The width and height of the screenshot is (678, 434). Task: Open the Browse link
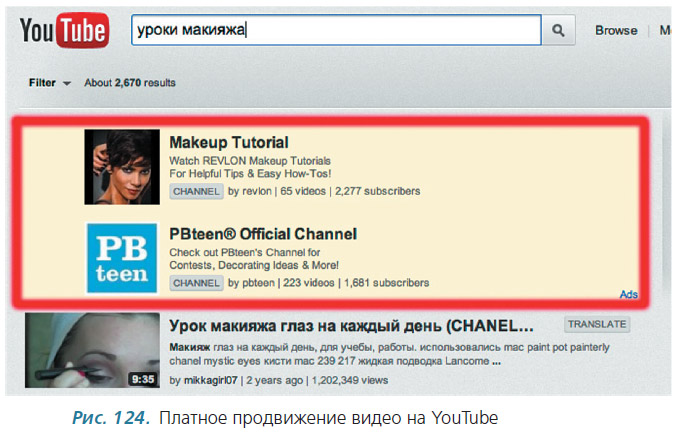pyautogui.click(x=616, y=30)
